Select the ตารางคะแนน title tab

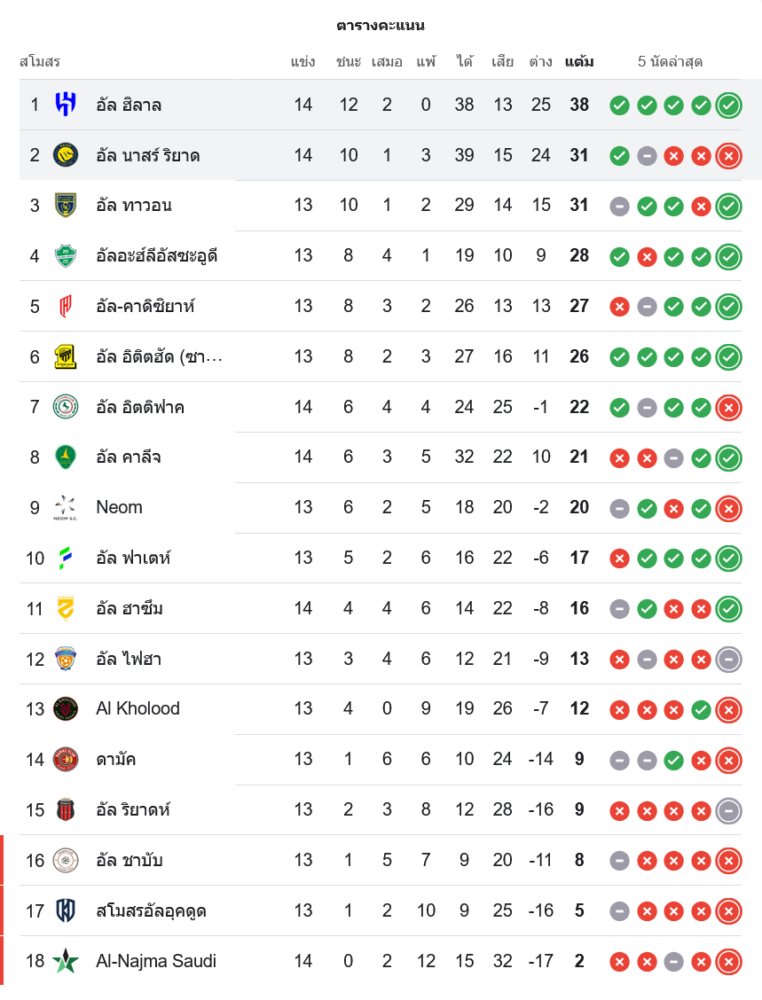pyautogui.click(x=381, y=25)
